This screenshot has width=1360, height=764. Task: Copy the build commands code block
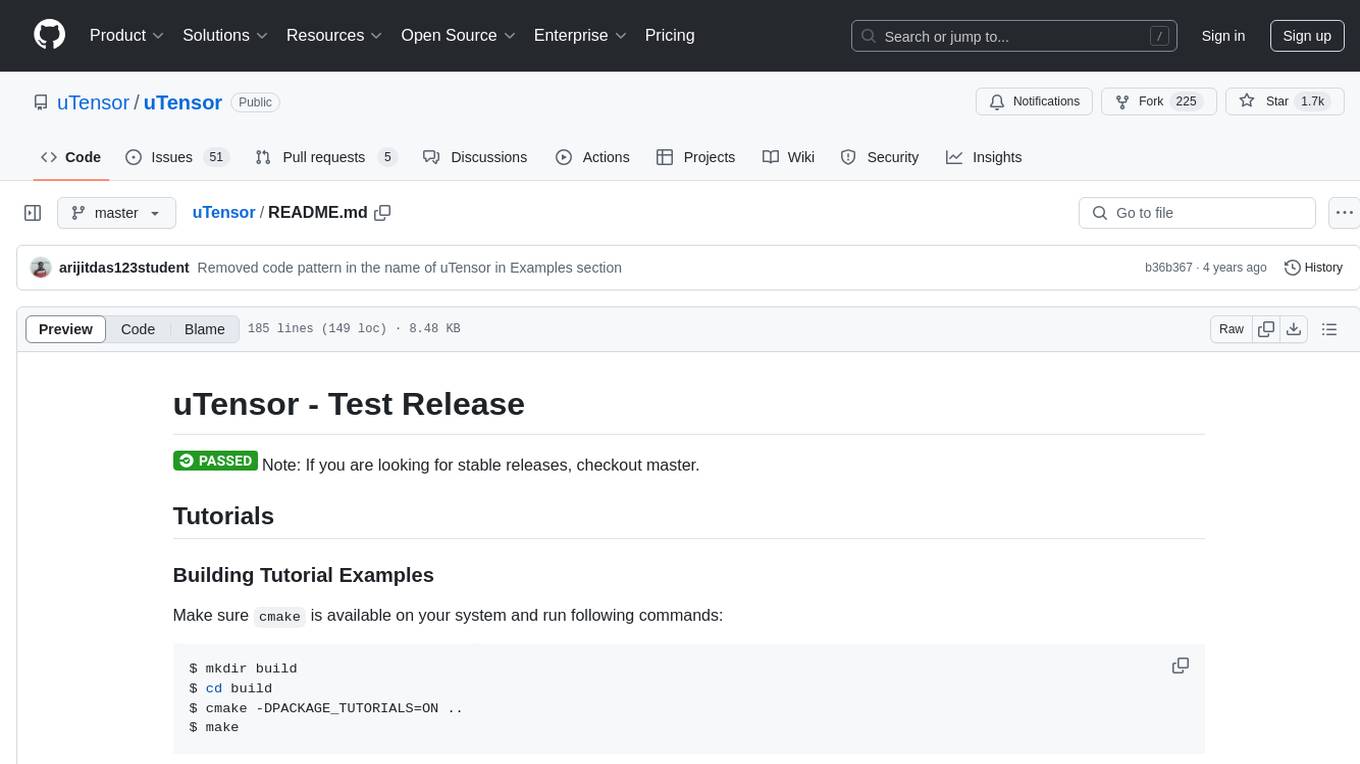pyautogui.click(x=1180, y=666)
